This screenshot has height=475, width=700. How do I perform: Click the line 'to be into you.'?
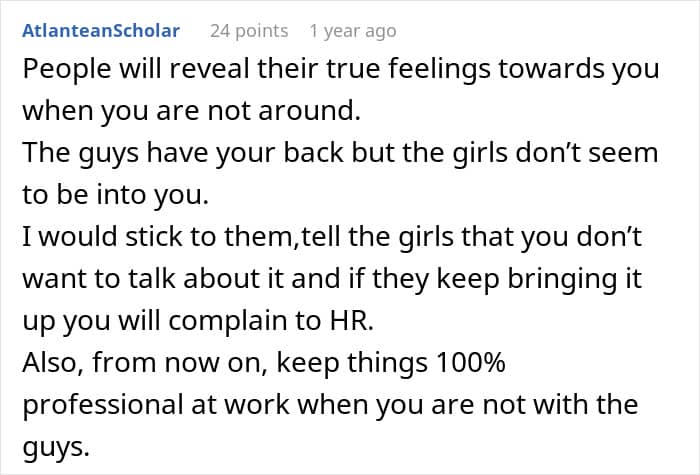(116, 195)
